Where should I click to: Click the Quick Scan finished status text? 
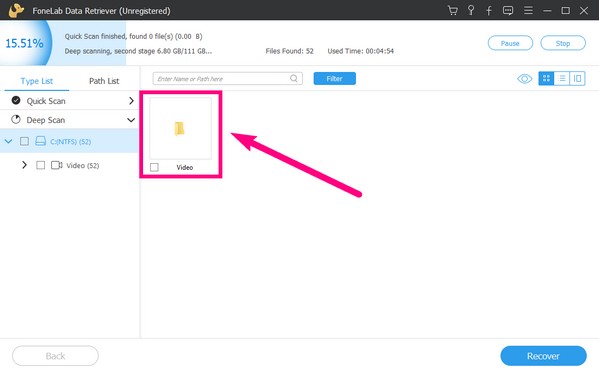pos(133,36)
